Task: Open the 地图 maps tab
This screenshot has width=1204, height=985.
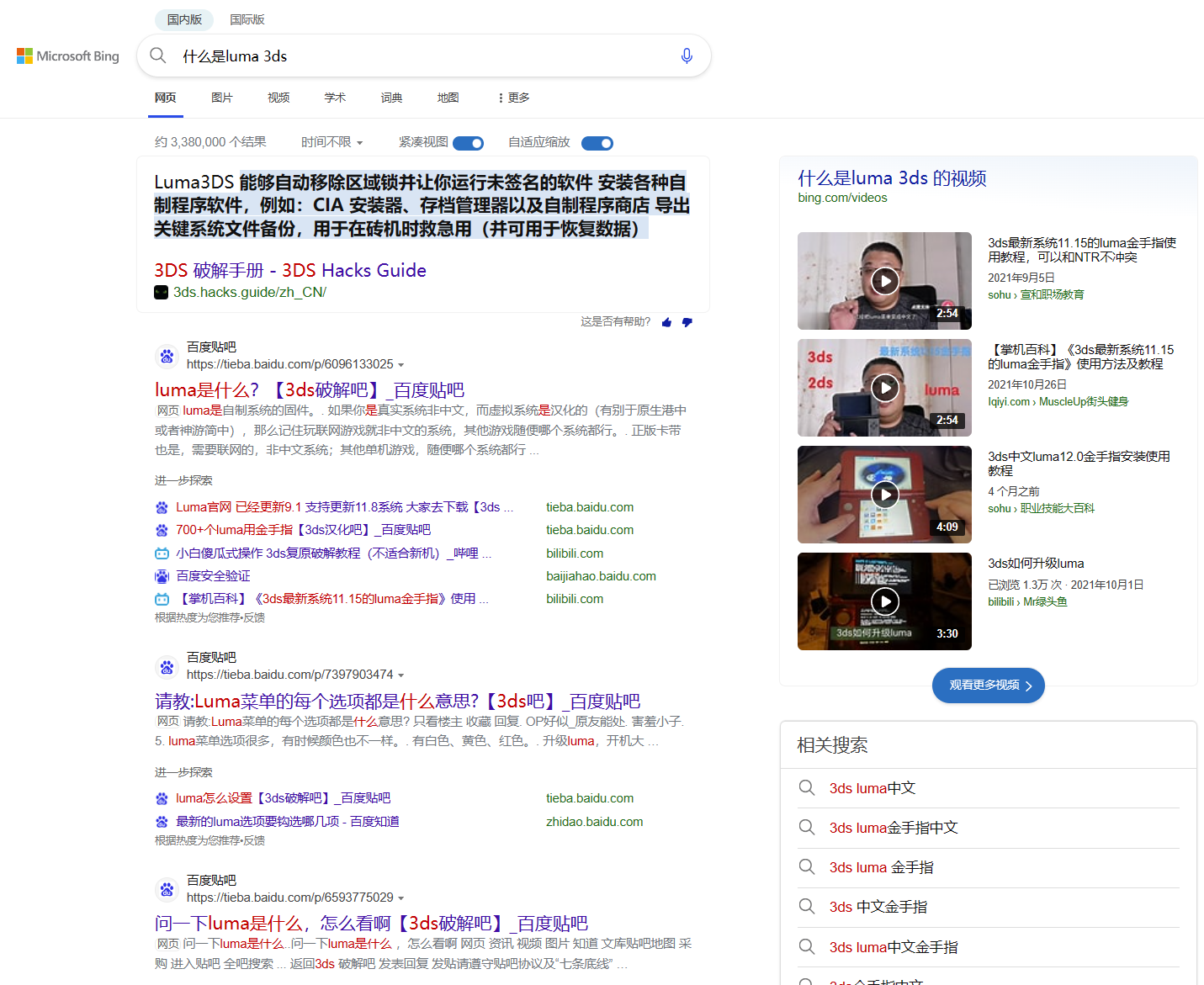Action: pos(448,98)
